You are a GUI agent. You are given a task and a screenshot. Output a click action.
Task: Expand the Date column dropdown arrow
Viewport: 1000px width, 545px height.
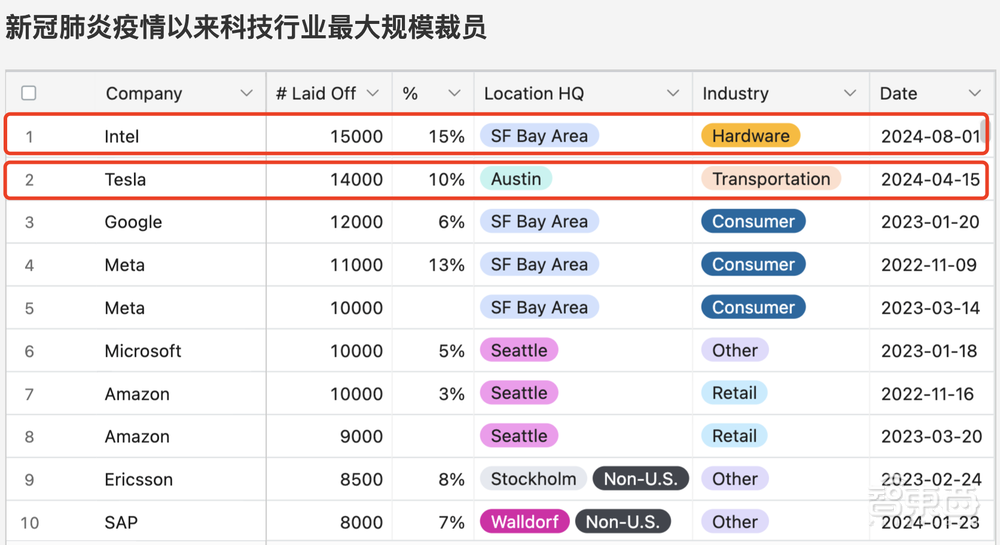click(974, 93)
